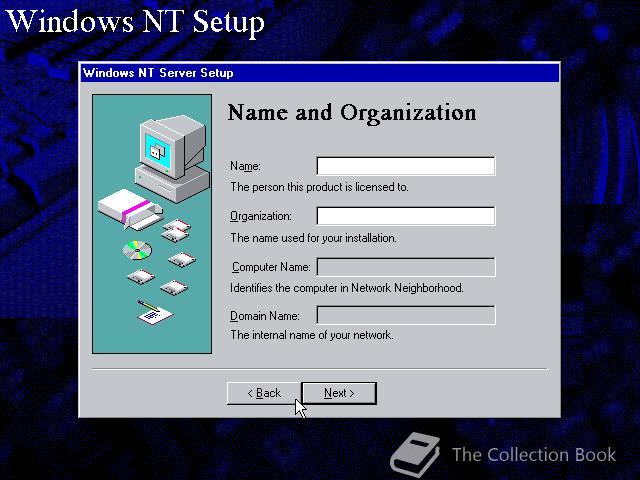Click the CD-ROM disc image
640x480 pixels.
click(137, 250)
